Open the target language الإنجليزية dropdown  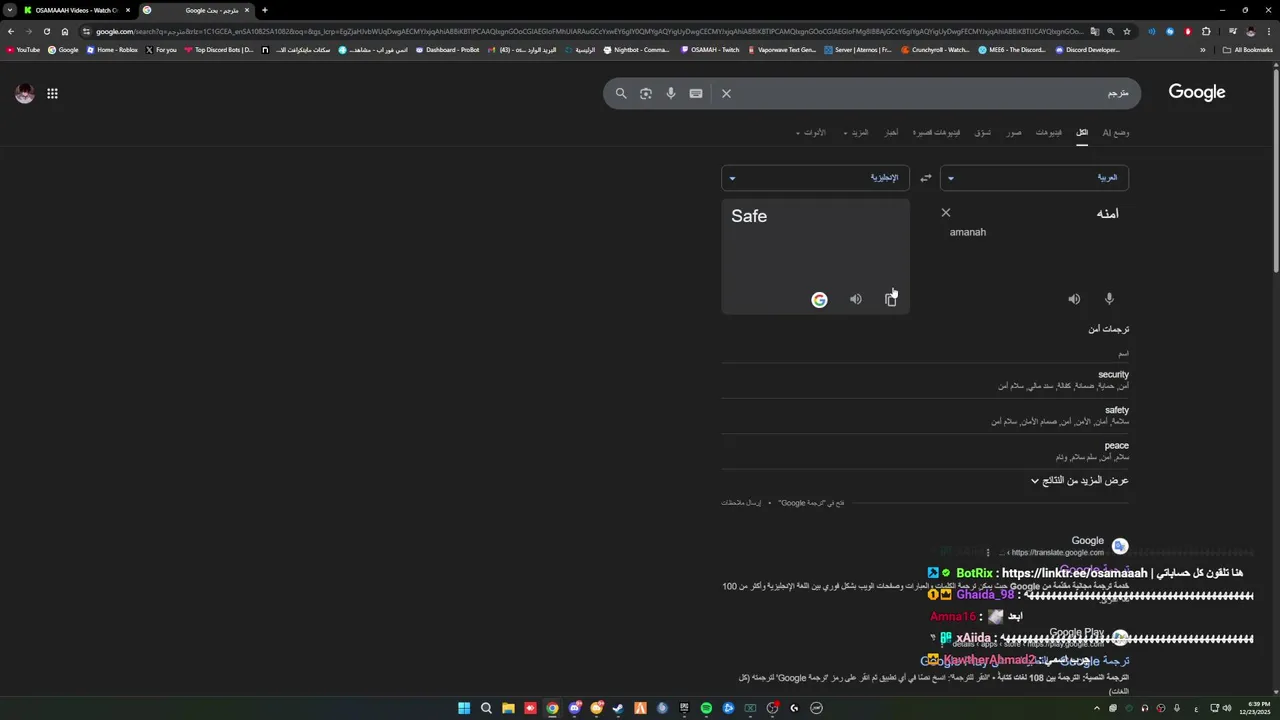(815, 178)
